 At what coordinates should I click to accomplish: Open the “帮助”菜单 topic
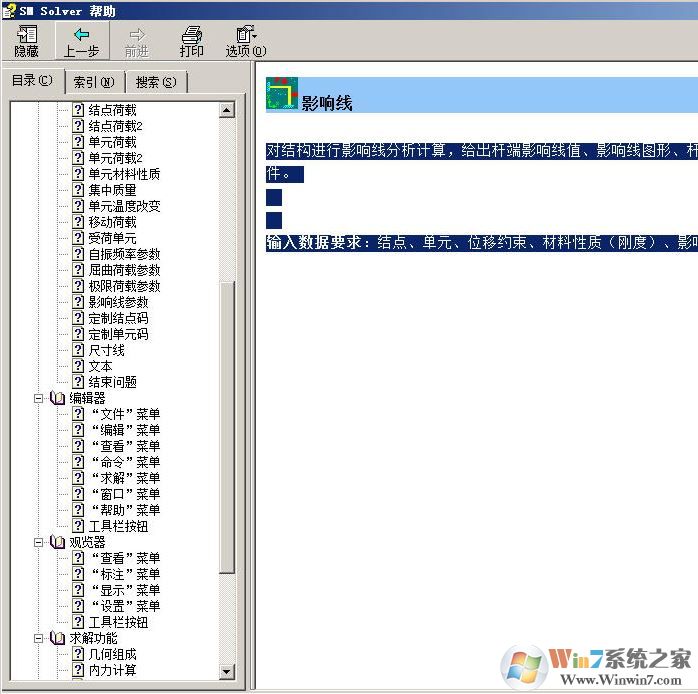tap(126, 511)
